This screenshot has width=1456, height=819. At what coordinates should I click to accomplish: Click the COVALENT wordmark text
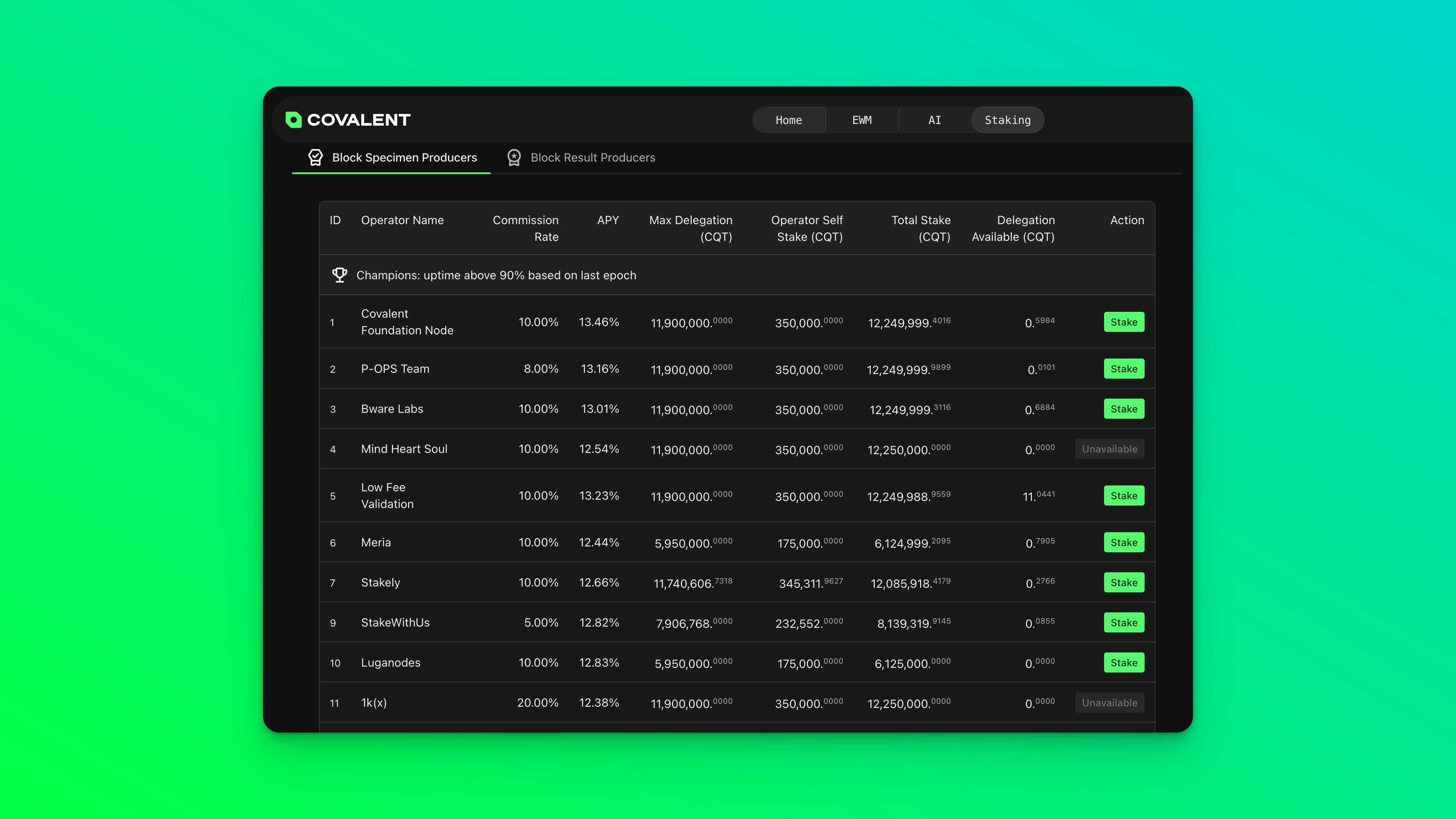click(x=358, y=120)
